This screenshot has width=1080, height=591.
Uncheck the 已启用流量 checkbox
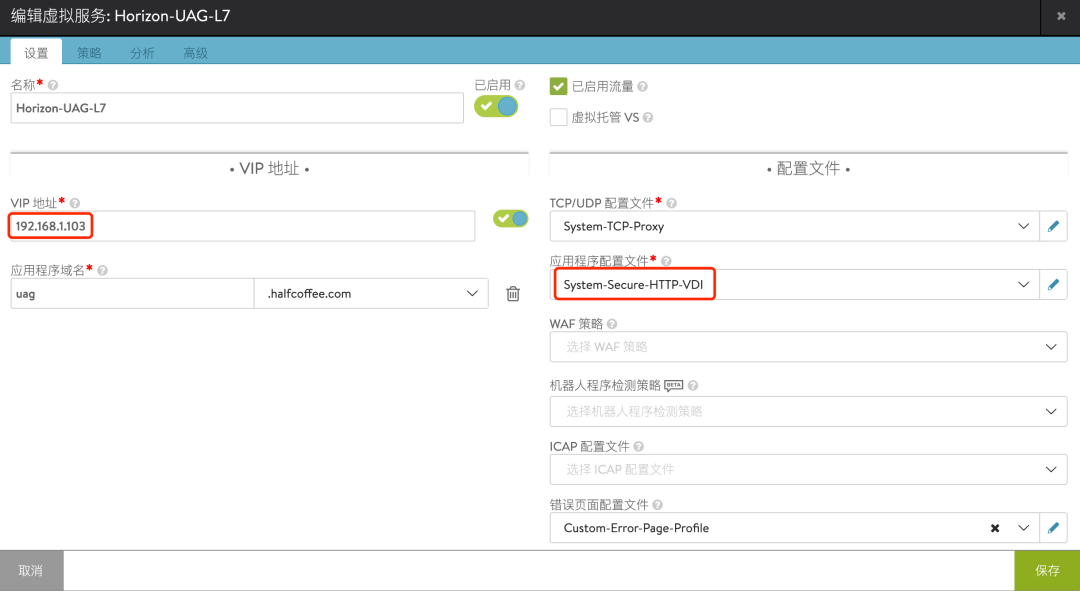pos(558,86)
